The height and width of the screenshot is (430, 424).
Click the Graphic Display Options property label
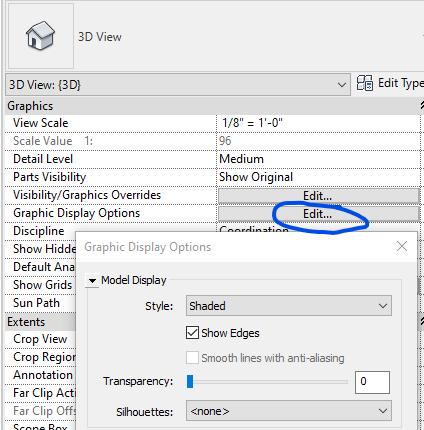coord(77,213)
